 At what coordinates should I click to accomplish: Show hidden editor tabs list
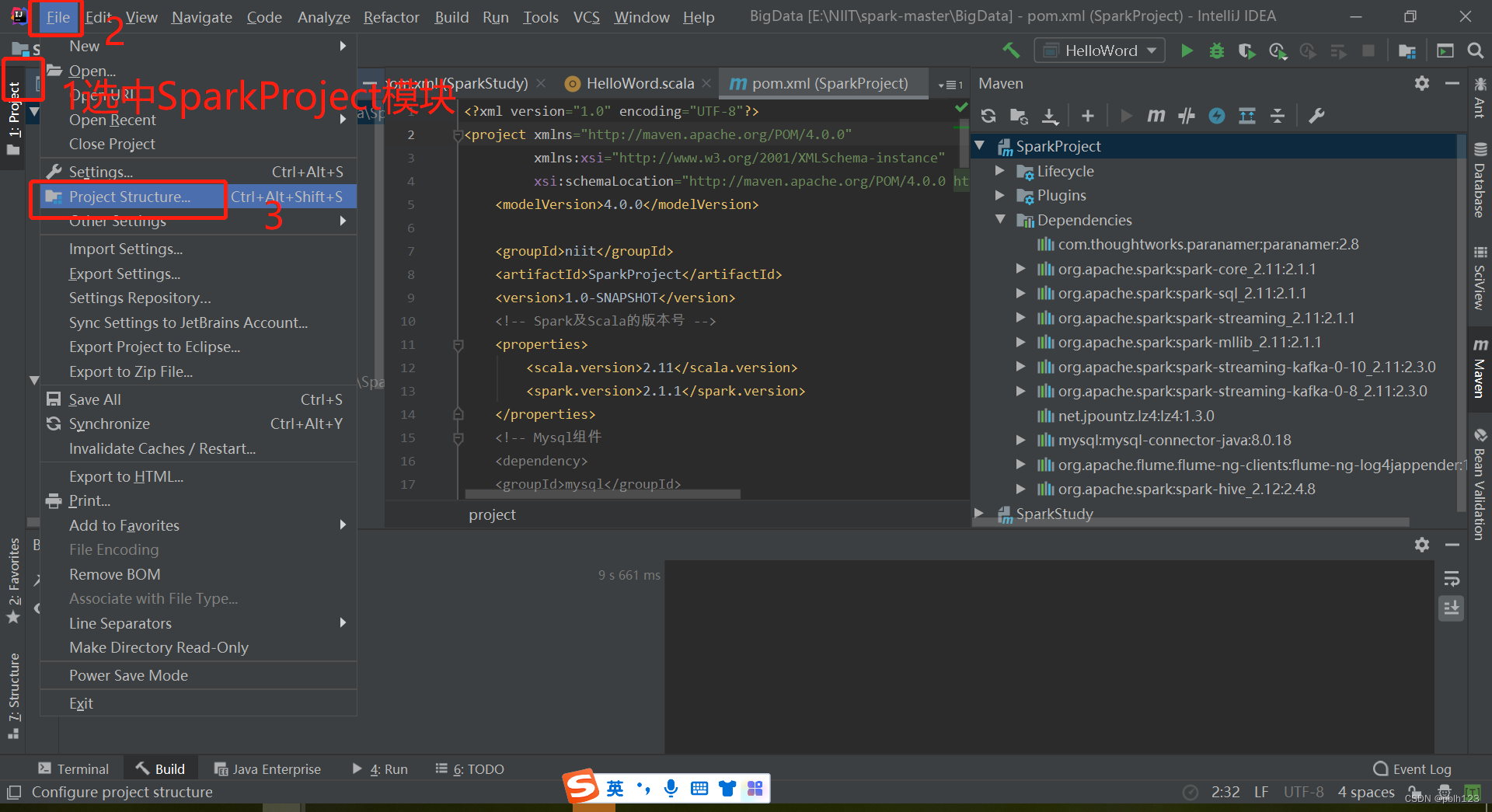(950, 84)
